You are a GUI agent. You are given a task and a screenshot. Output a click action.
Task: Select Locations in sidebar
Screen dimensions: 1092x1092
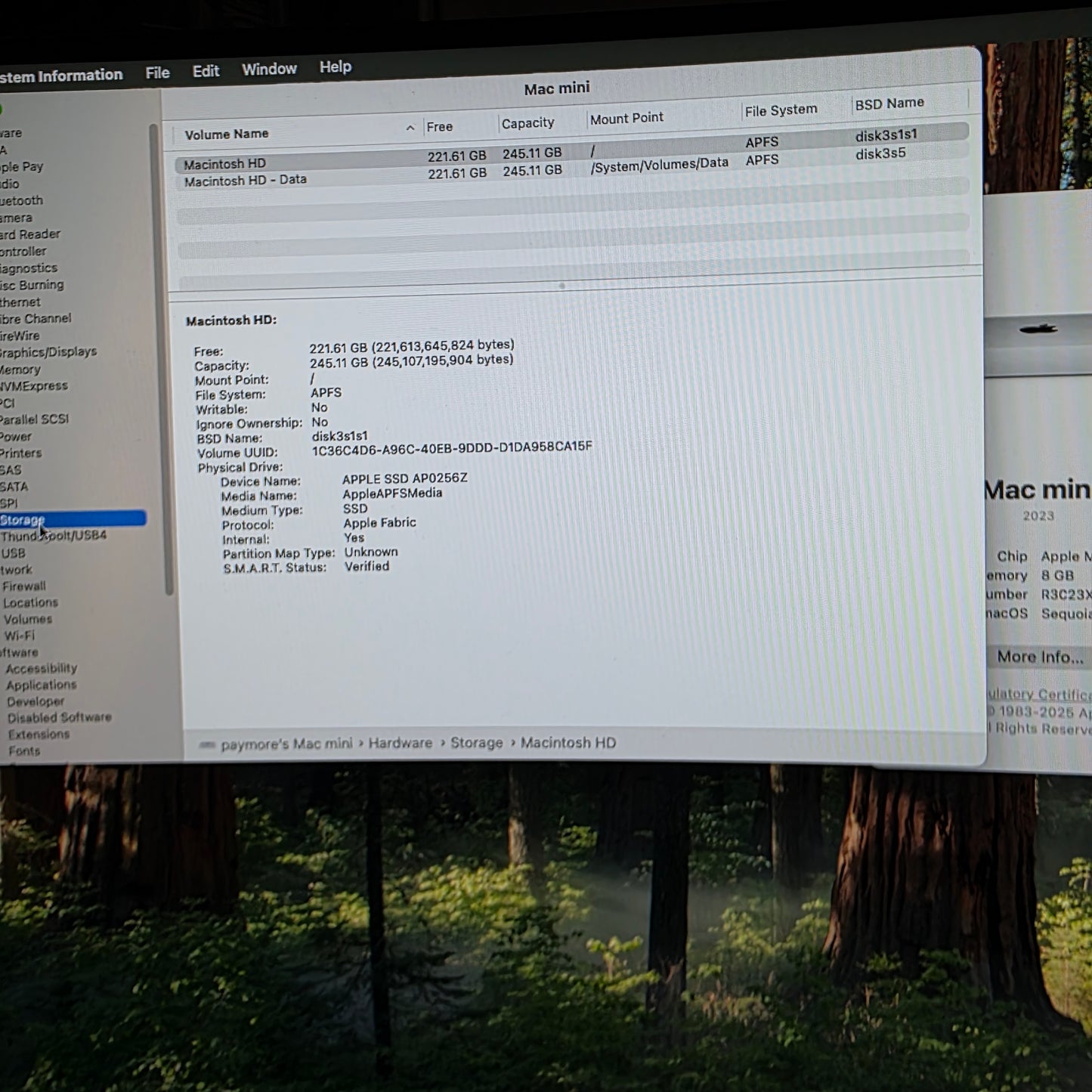(30, 602)
